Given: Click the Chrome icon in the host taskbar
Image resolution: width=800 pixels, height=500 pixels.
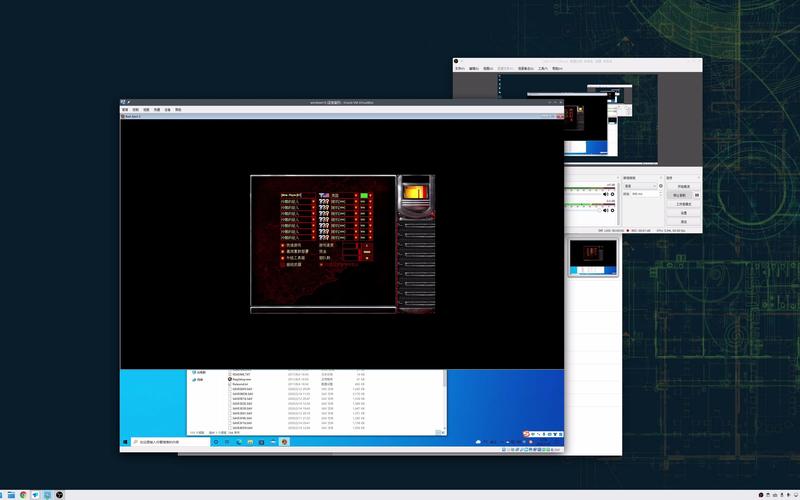Looking at the screenshot, I should (23, 494).
